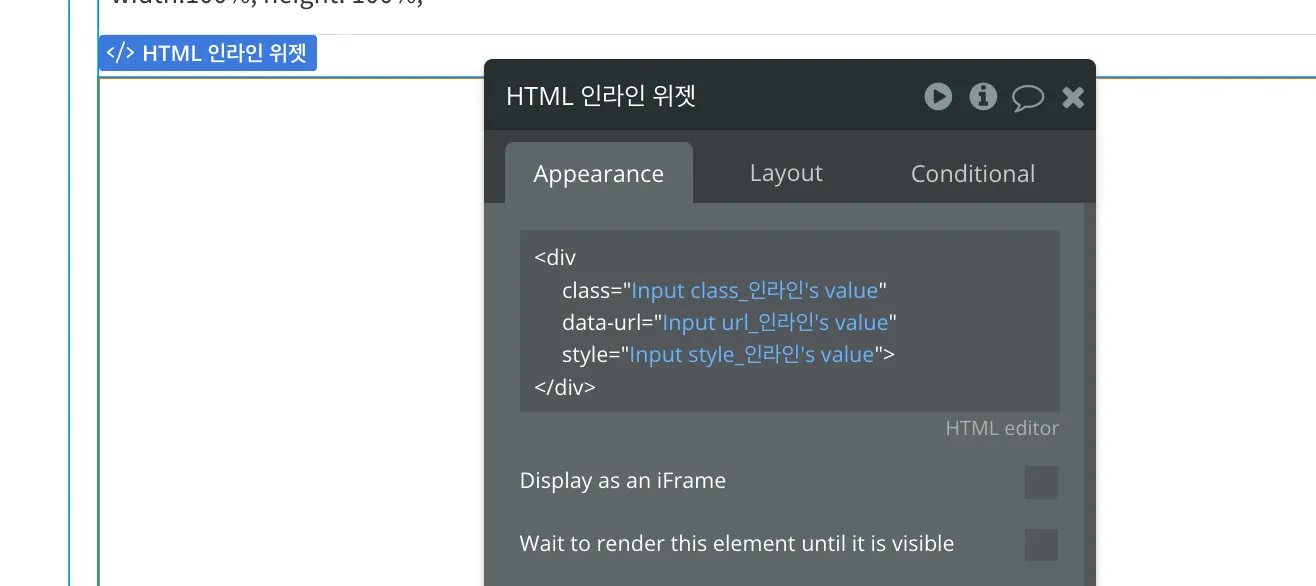This screenshot has height=586, width=1316.
Task: Open the Layout tab
Action: [x=786, y=173]
